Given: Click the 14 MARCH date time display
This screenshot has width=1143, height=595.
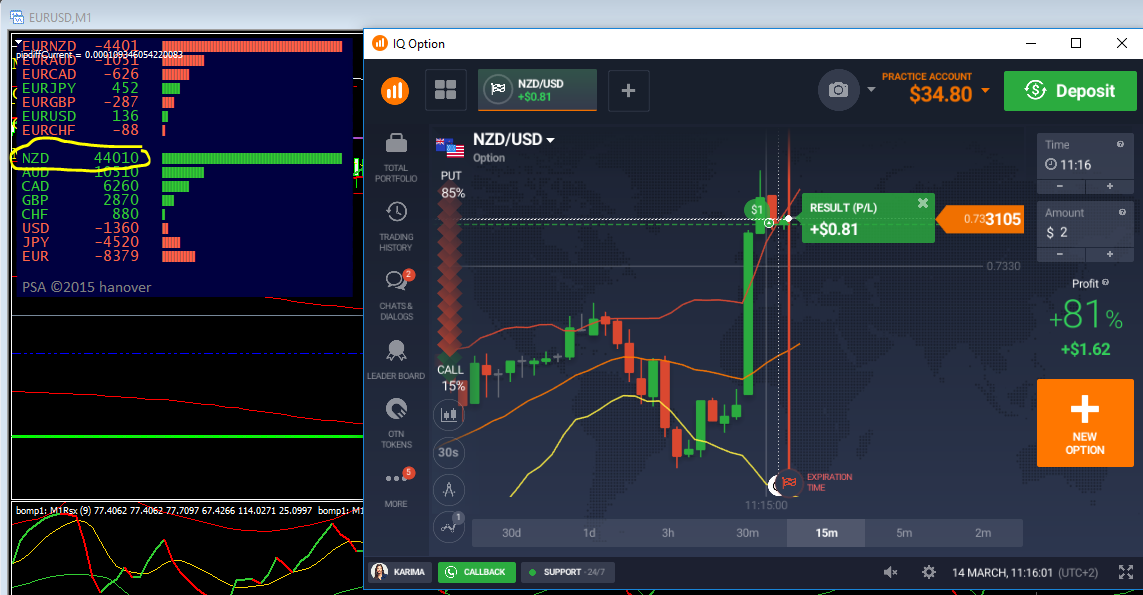Looking at the screenshot, I should click(x=1025, y=572).
